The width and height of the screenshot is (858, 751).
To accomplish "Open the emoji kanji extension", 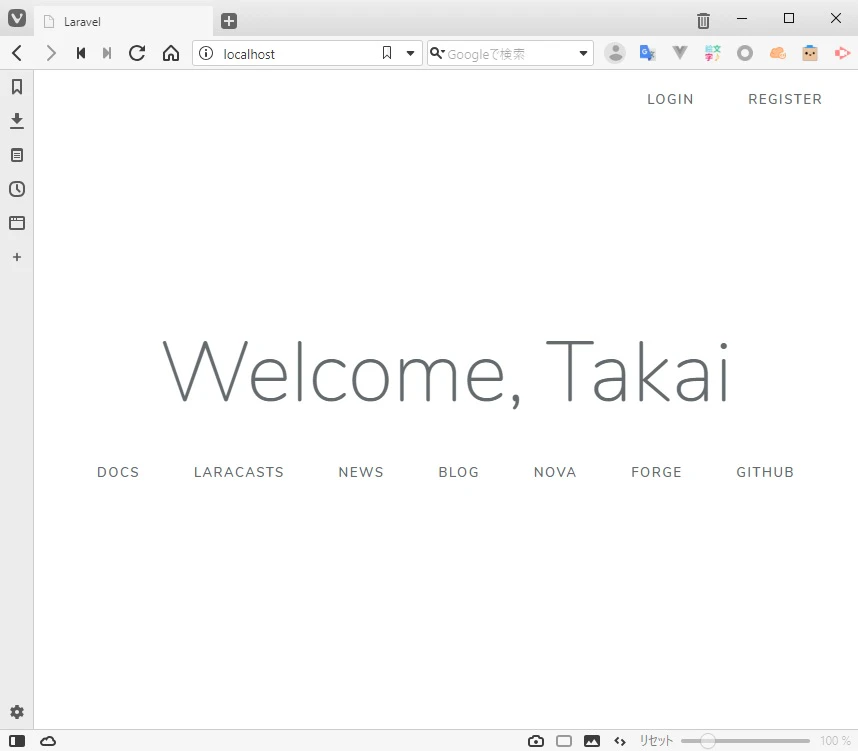I will [x=712, y=53].
